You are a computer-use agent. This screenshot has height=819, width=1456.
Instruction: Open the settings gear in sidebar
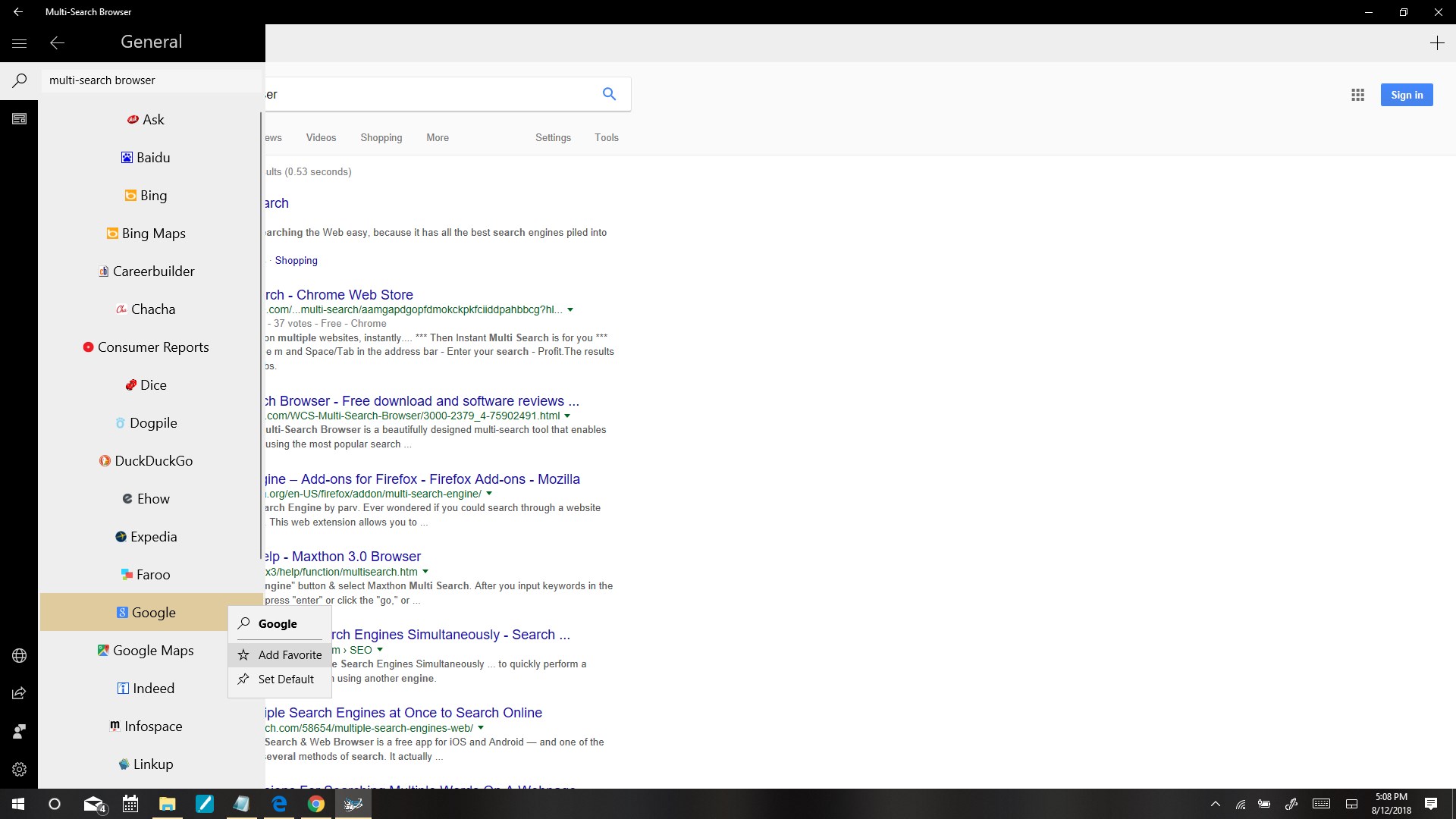tap(20, 769)
